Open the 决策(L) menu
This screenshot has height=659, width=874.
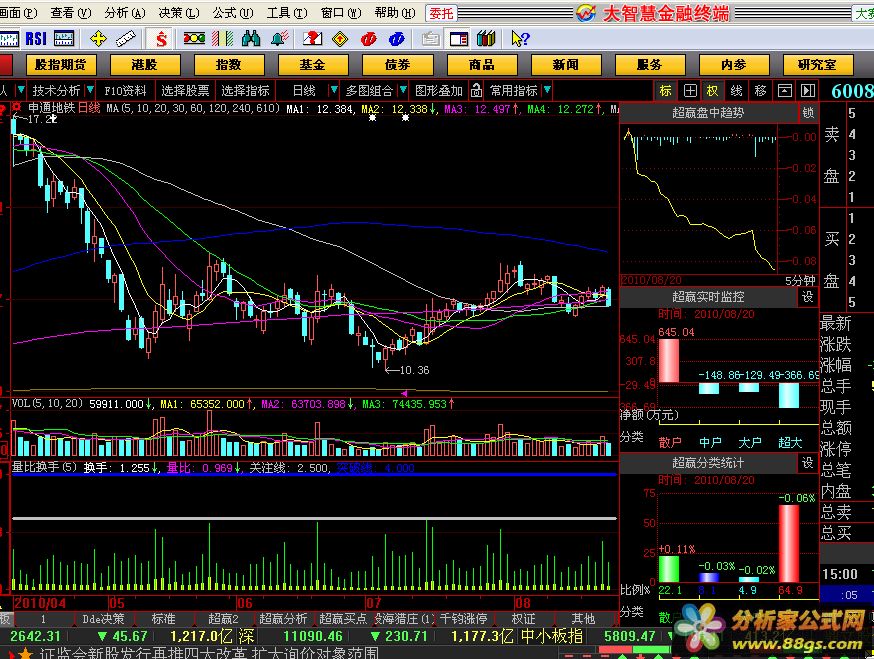click(x=178, y=13)
